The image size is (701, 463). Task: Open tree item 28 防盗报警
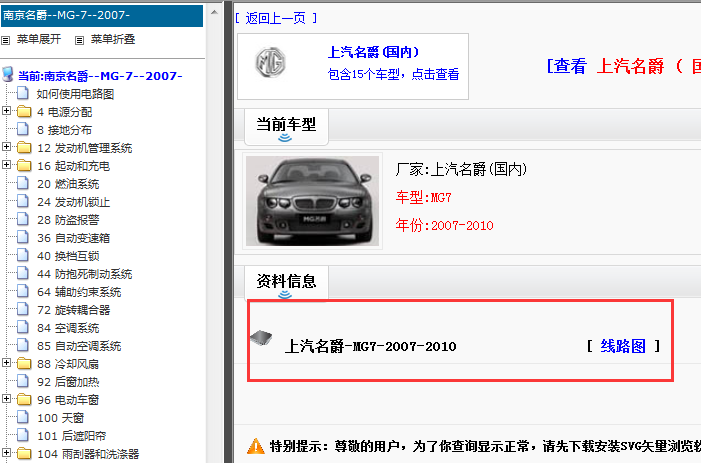point(68,220)
